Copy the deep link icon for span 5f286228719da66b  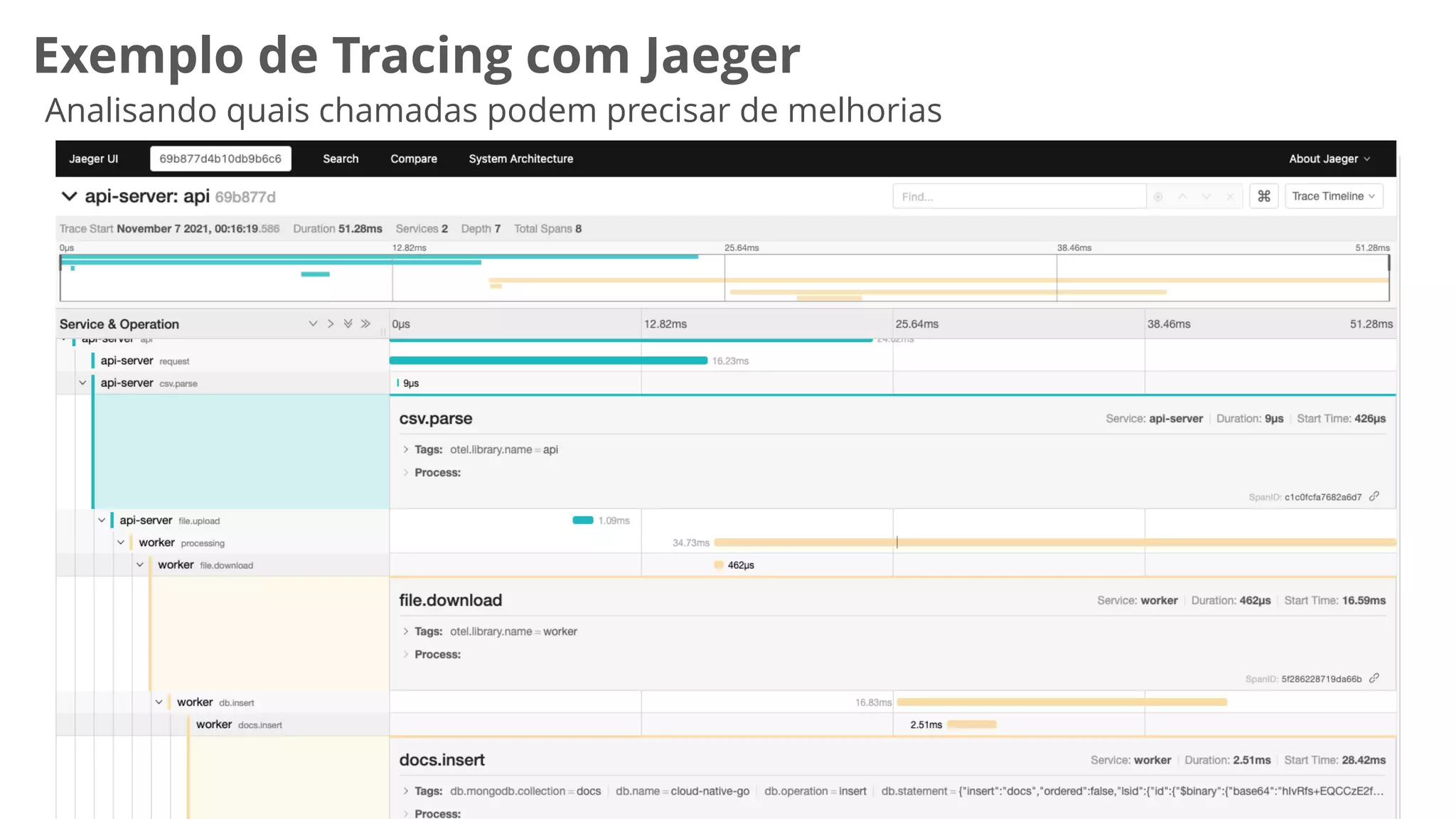pyautogui.click(x=1374, y=678)
